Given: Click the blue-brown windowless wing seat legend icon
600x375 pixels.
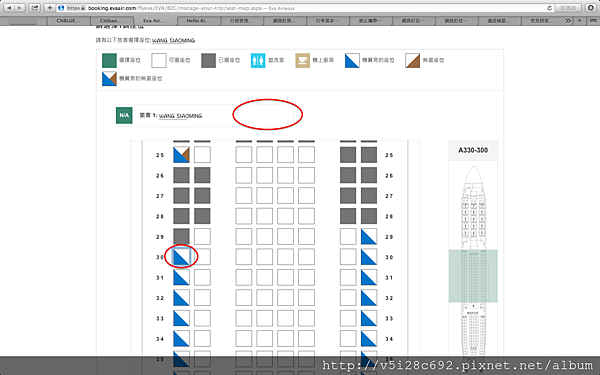Looking at the screenshot, I should click(109, 78).
